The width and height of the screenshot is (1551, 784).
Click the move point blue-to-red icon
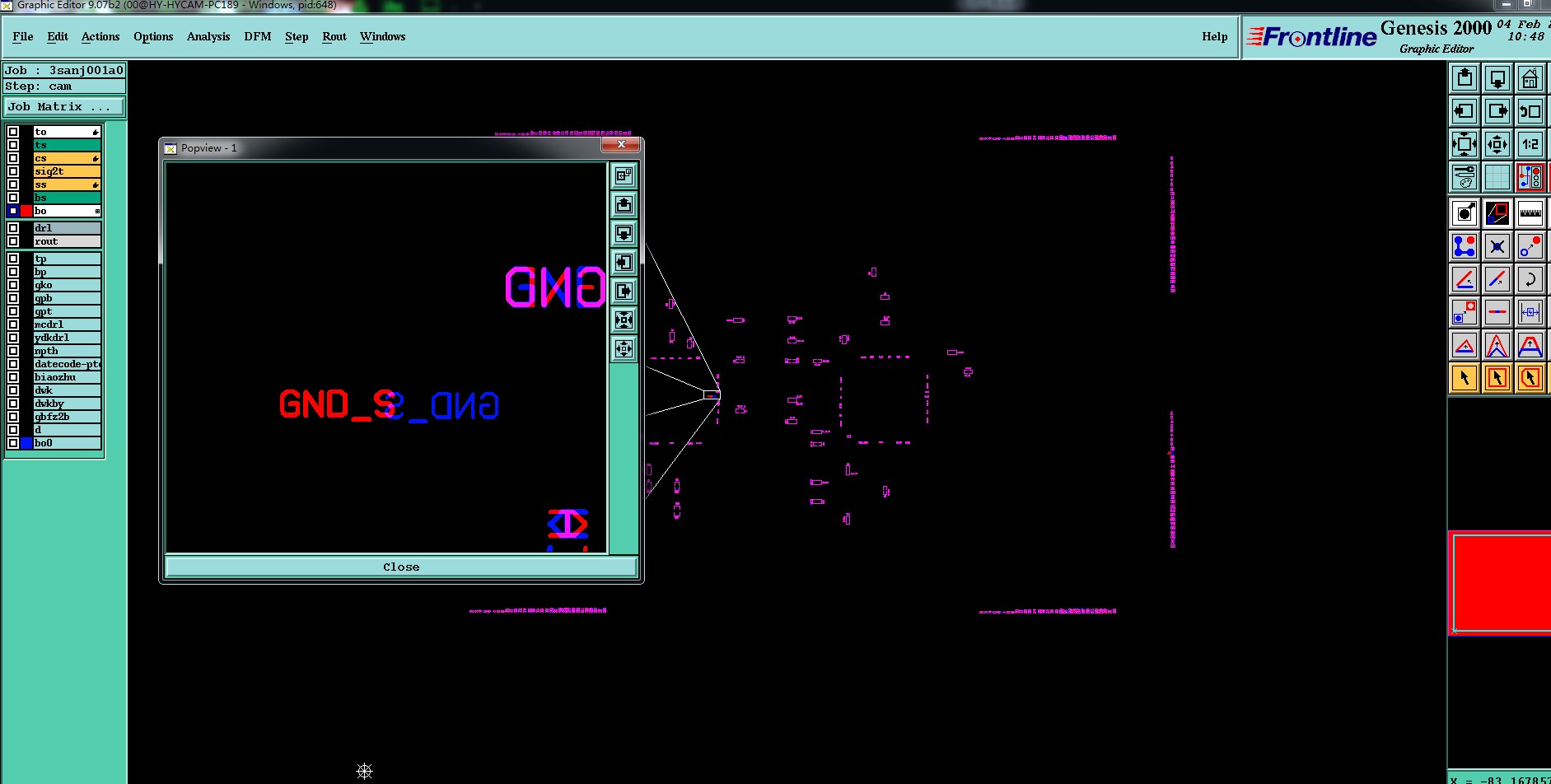coord(1530,246)
